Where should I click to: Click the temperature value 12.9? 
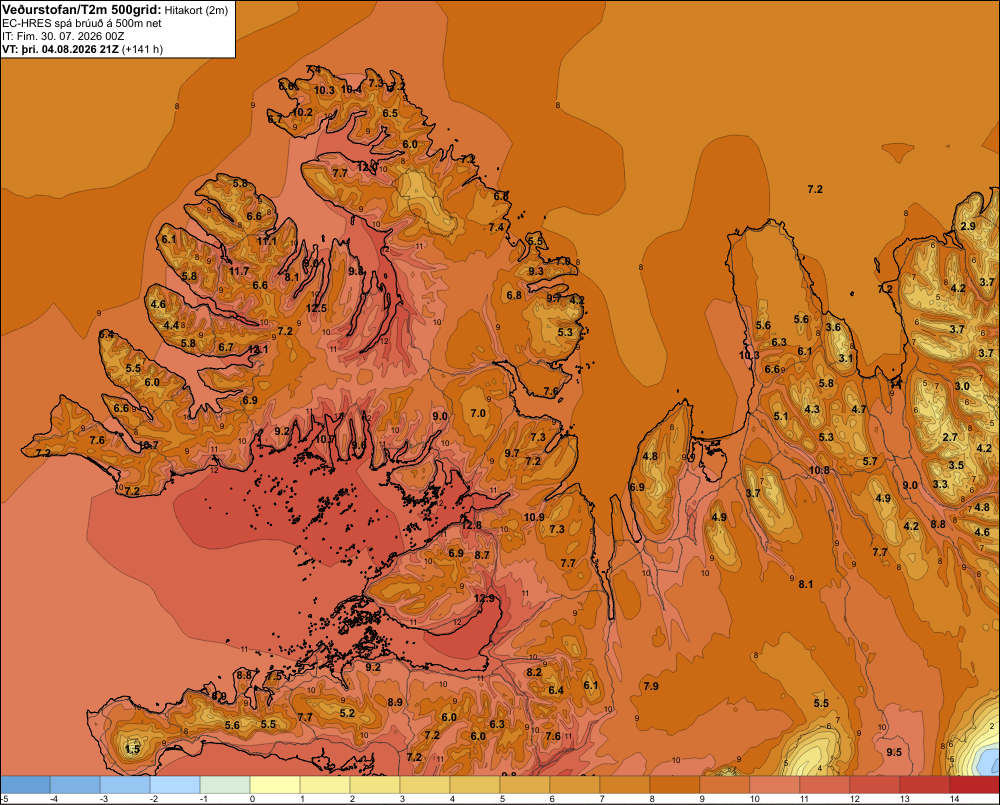click(x=484, y=598)
